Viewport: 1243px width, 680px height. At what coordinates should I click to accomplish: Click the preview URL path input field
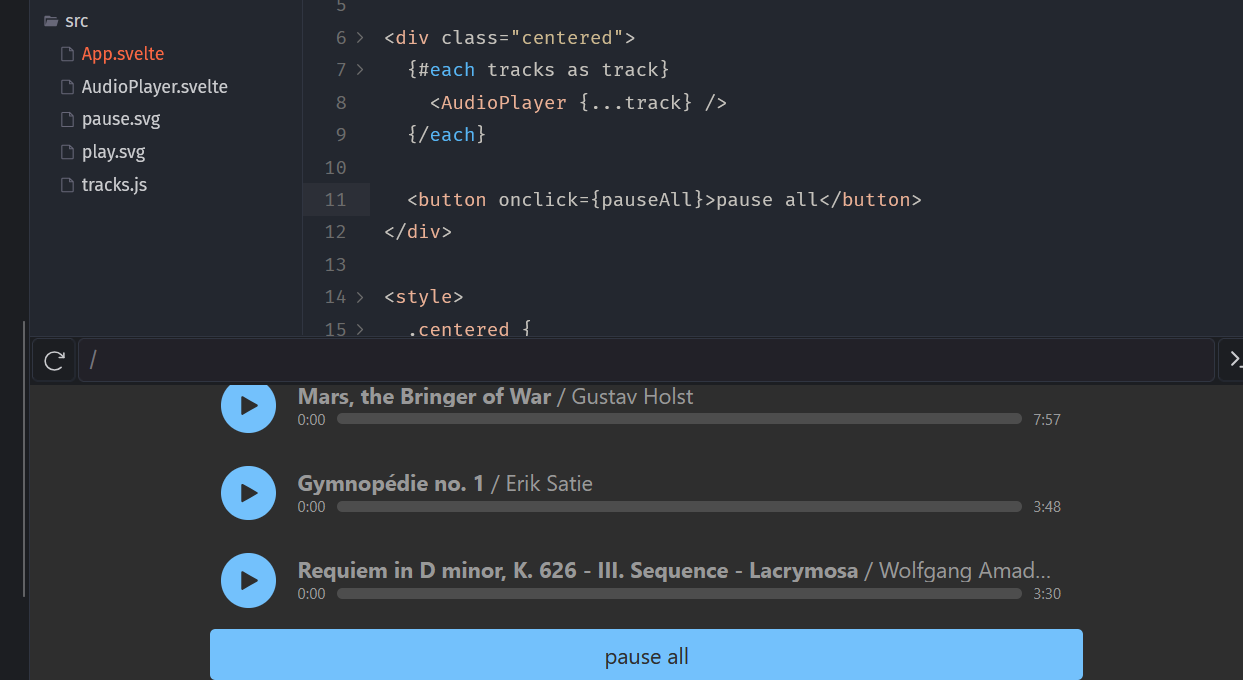pos(645,360)
